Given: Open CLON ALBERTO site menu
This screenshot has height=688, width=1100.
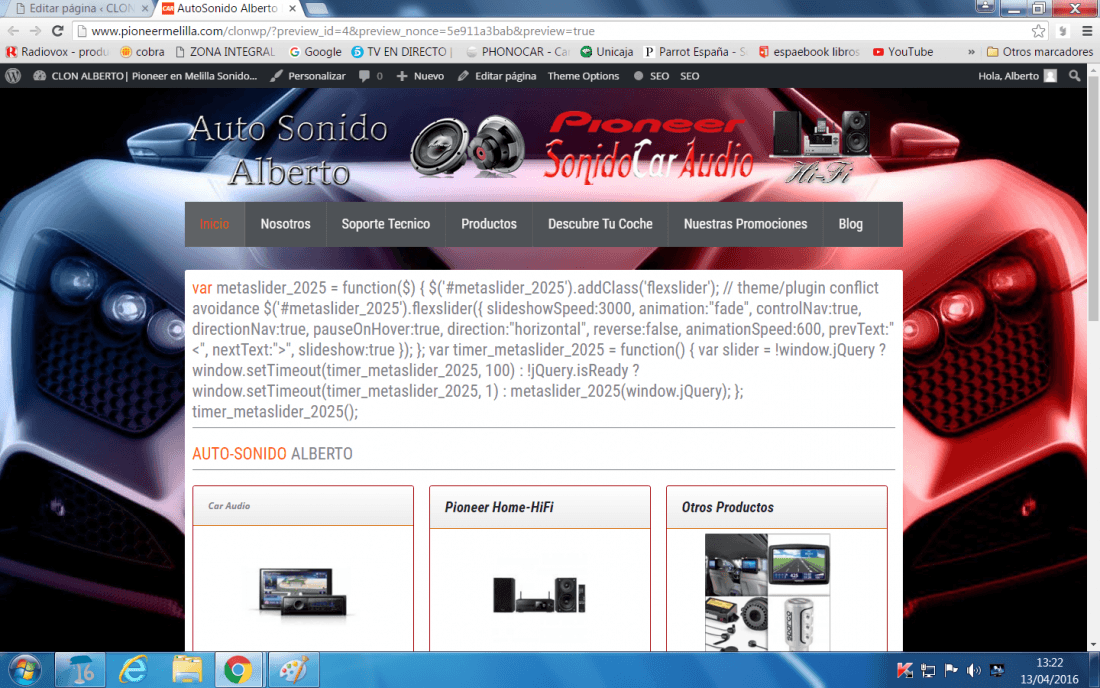Looking at the screenshot, I should pyautogui.click(x=145, y=76).
